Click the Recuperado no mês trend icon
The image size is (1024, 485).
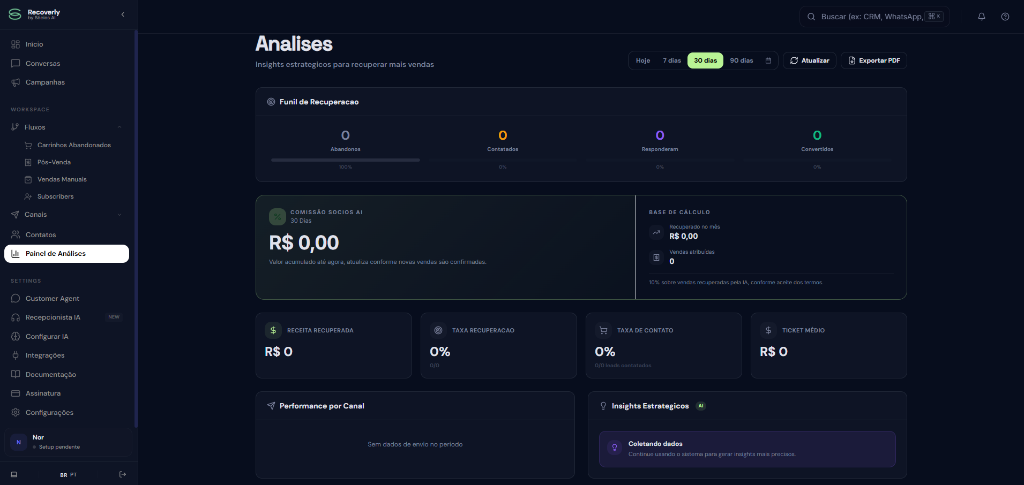(x=656, y=232)
